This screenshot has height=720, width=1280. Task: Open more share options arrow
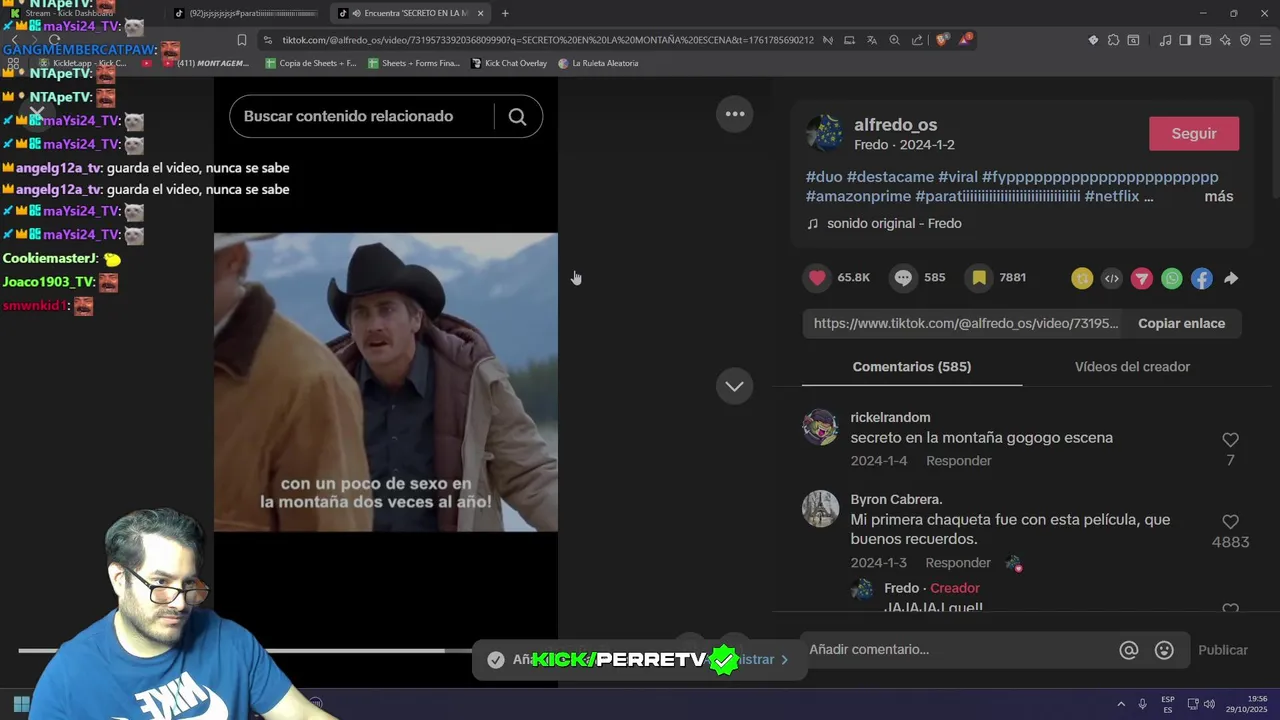point(1231,279)
